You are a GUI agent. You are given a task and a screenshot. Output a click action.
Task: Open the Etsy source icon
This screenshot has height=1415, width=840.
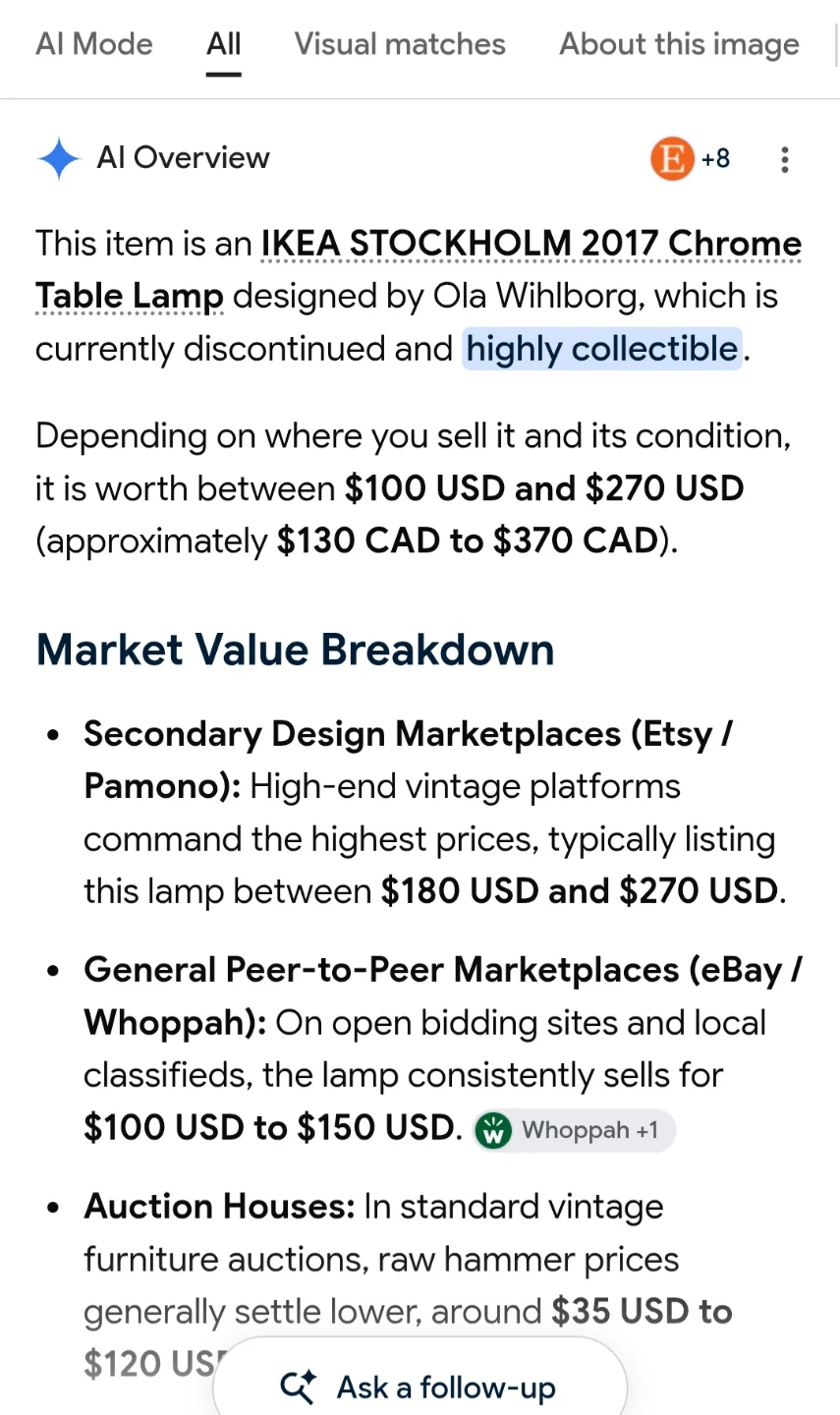[x=673, y=158]
